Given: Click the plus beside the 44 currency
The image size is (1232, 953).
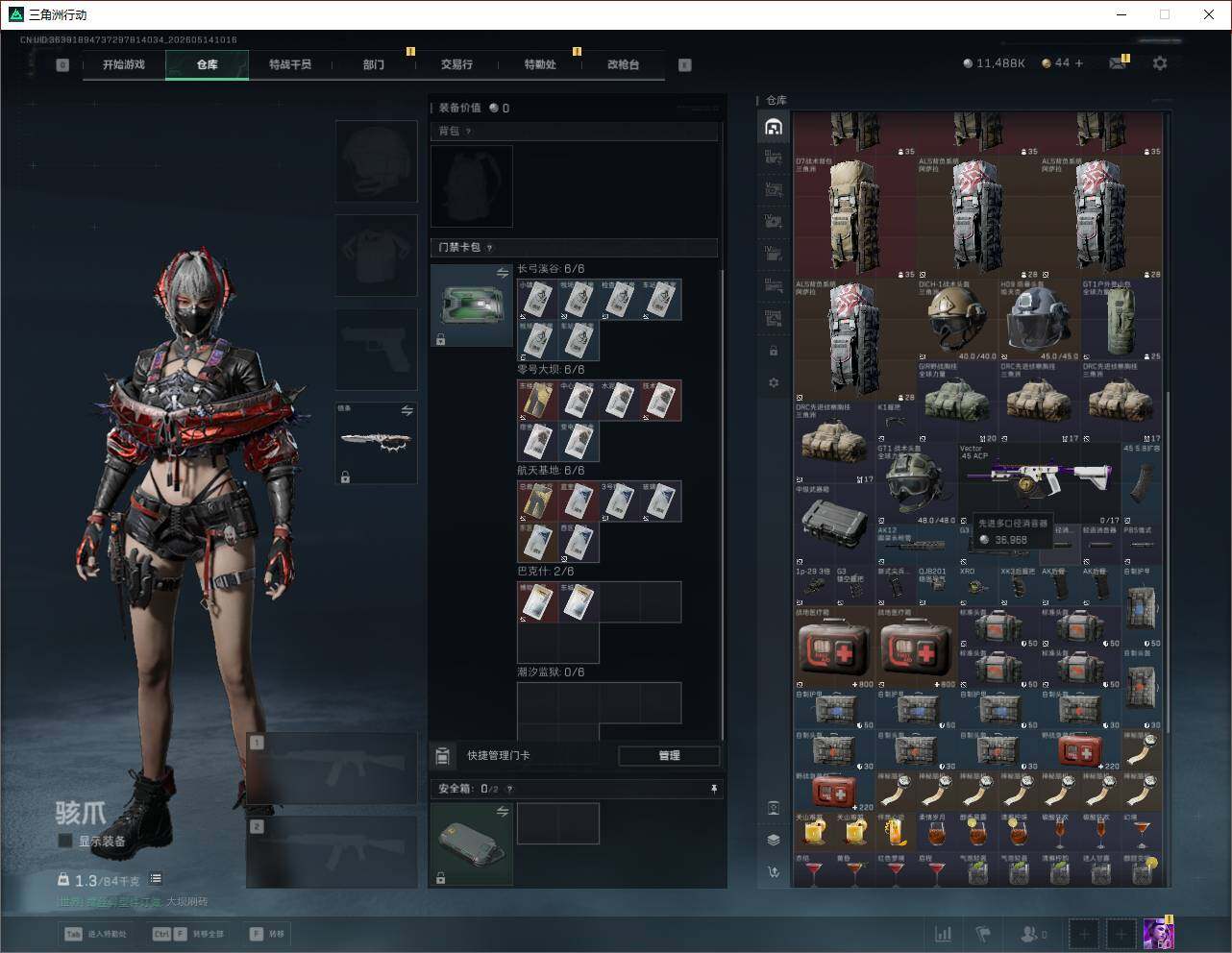Looking at the screenshot, I should click(1079, 63).
